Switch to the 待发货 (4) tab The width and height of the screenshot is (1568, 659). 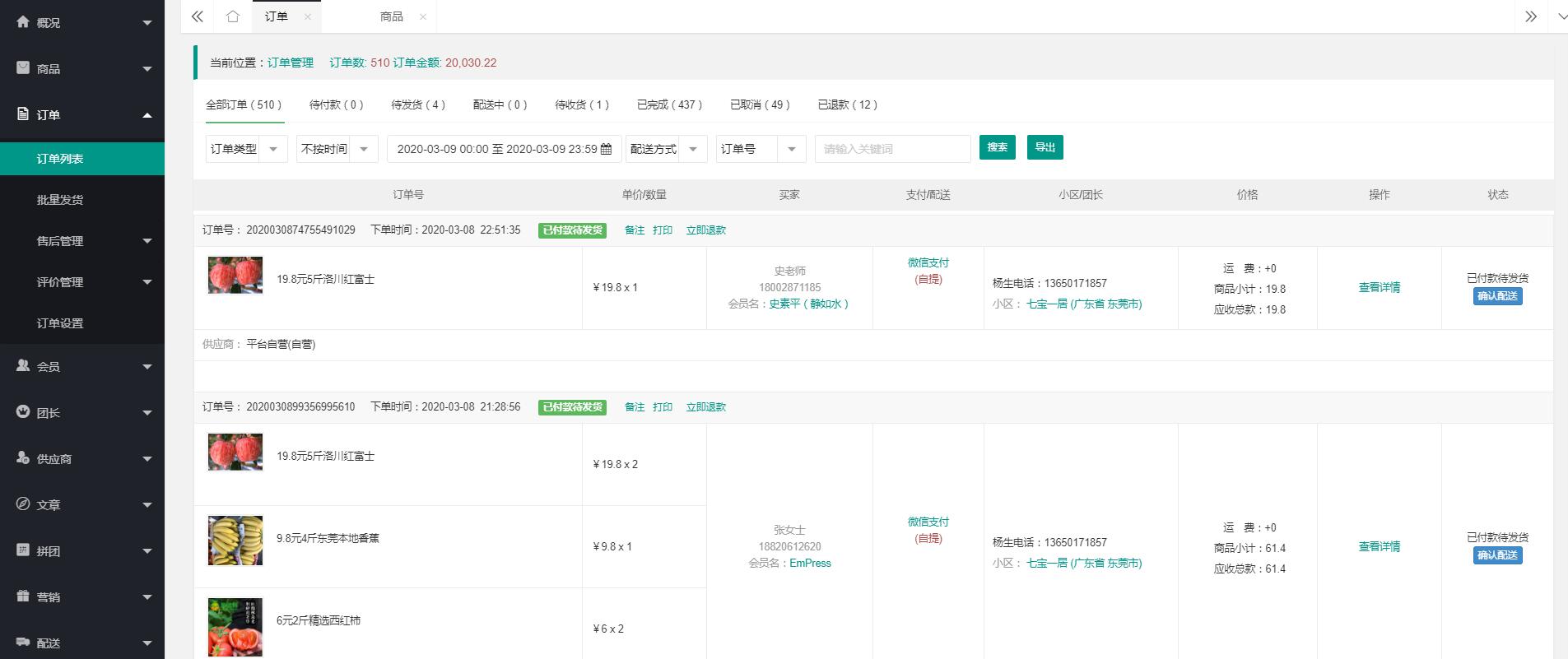click(418, 105)
